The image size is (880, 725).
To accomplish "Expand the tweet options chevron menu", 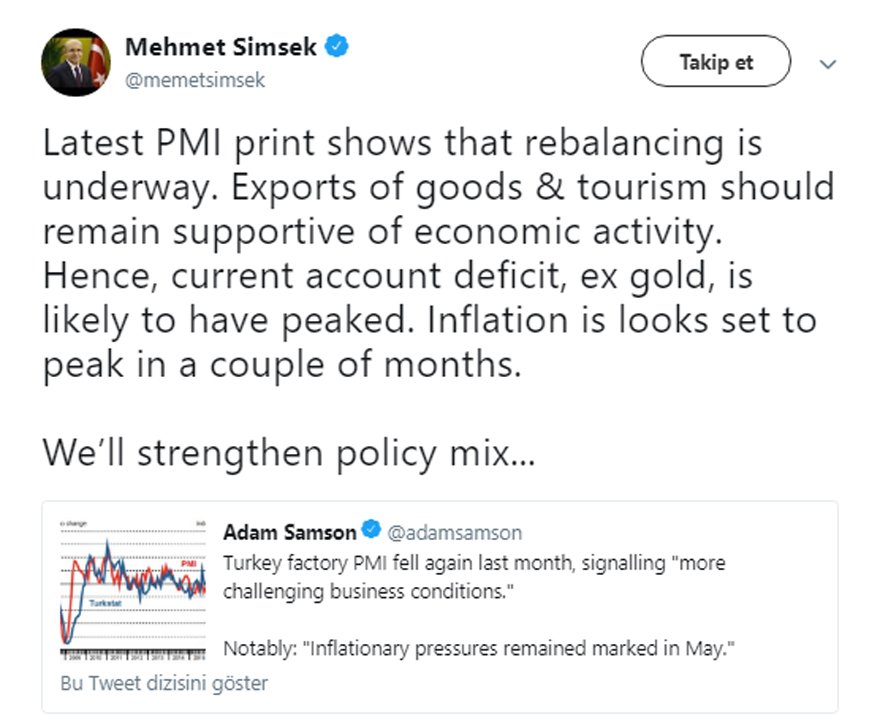I will coord(827,64).
